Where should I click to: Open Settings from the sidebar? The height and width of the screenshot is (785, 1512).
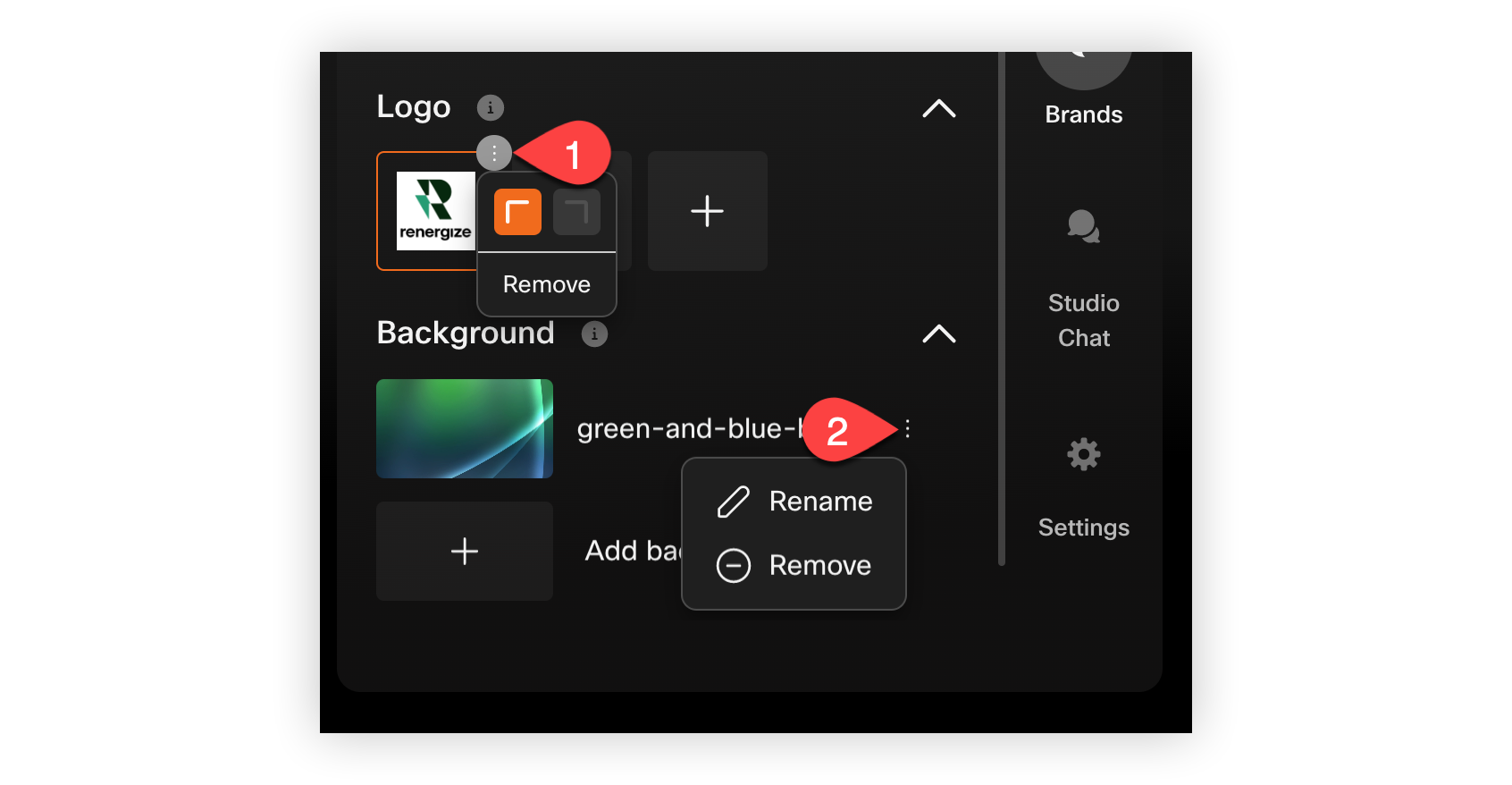pyautogui.click(x=1084, y=488)
